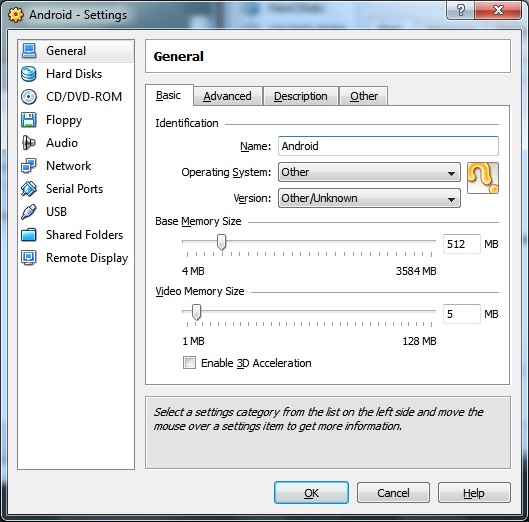The width and height of the screenshot is (529, 522).
Task: Show Network settings category
Action: (76, 166)
